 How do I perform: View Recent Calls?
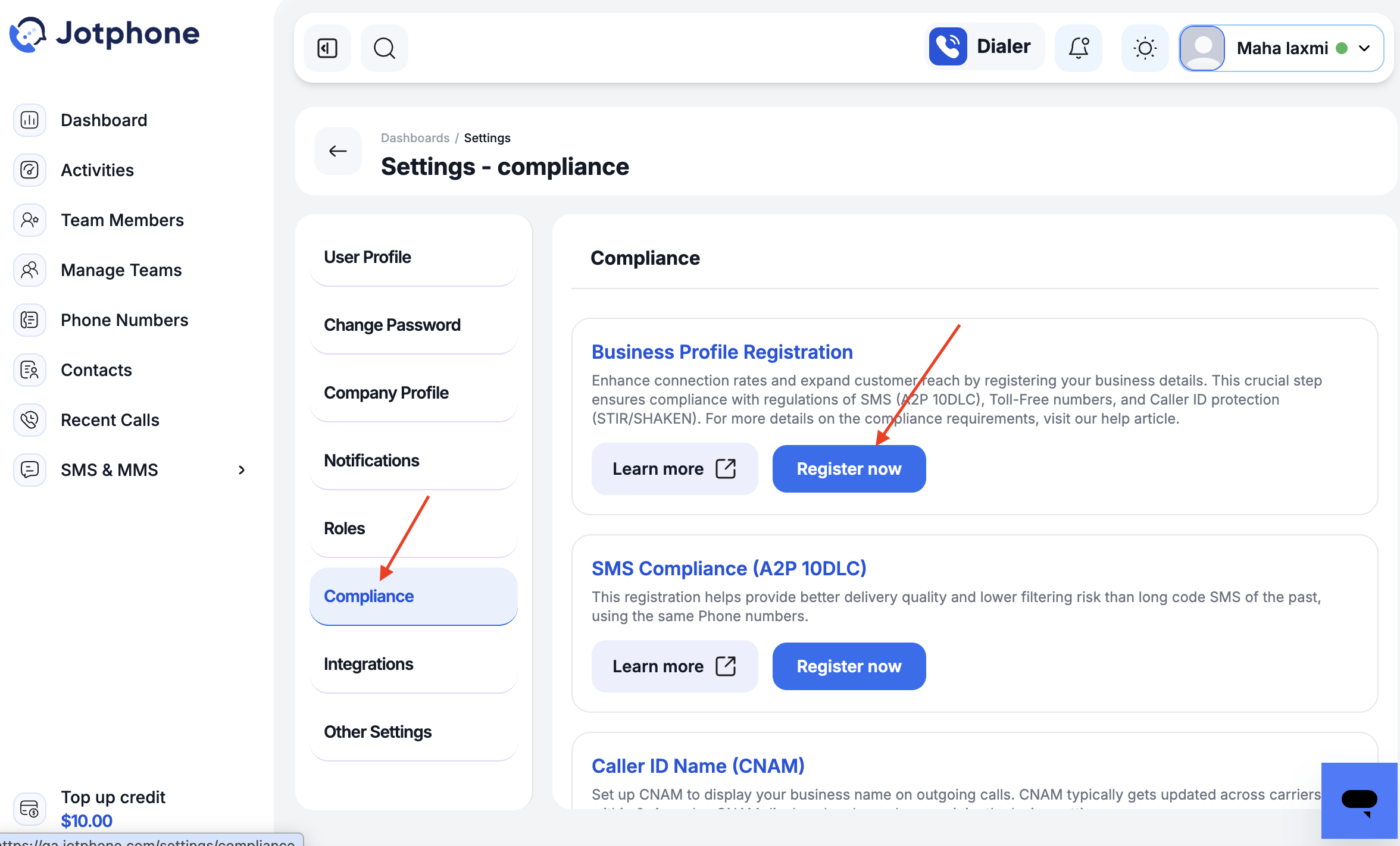point(110,420)
